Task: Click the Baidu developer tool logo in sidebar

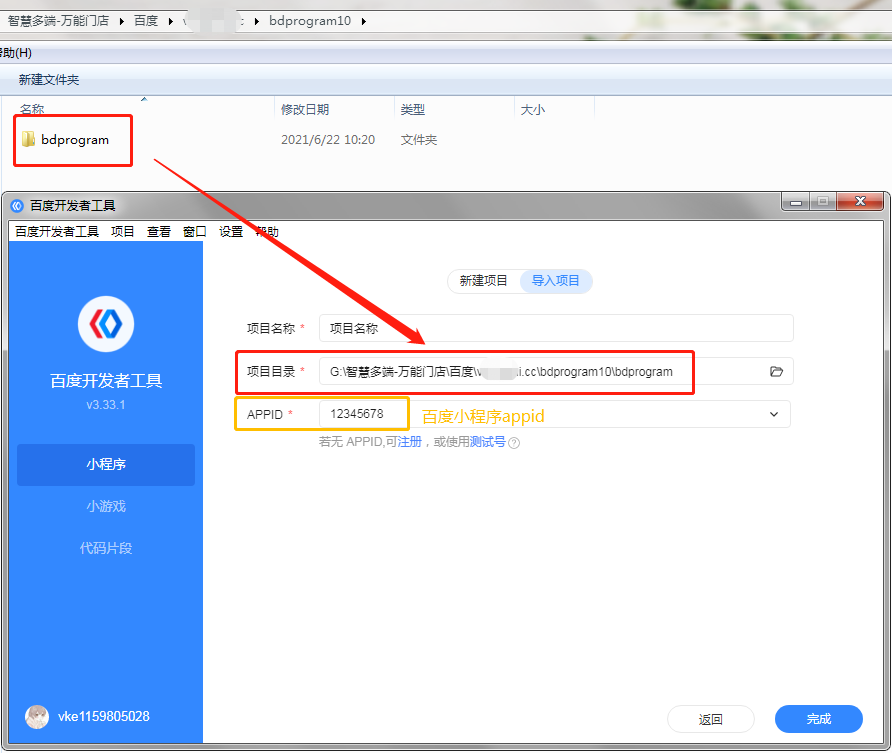Action: (106, 324)
